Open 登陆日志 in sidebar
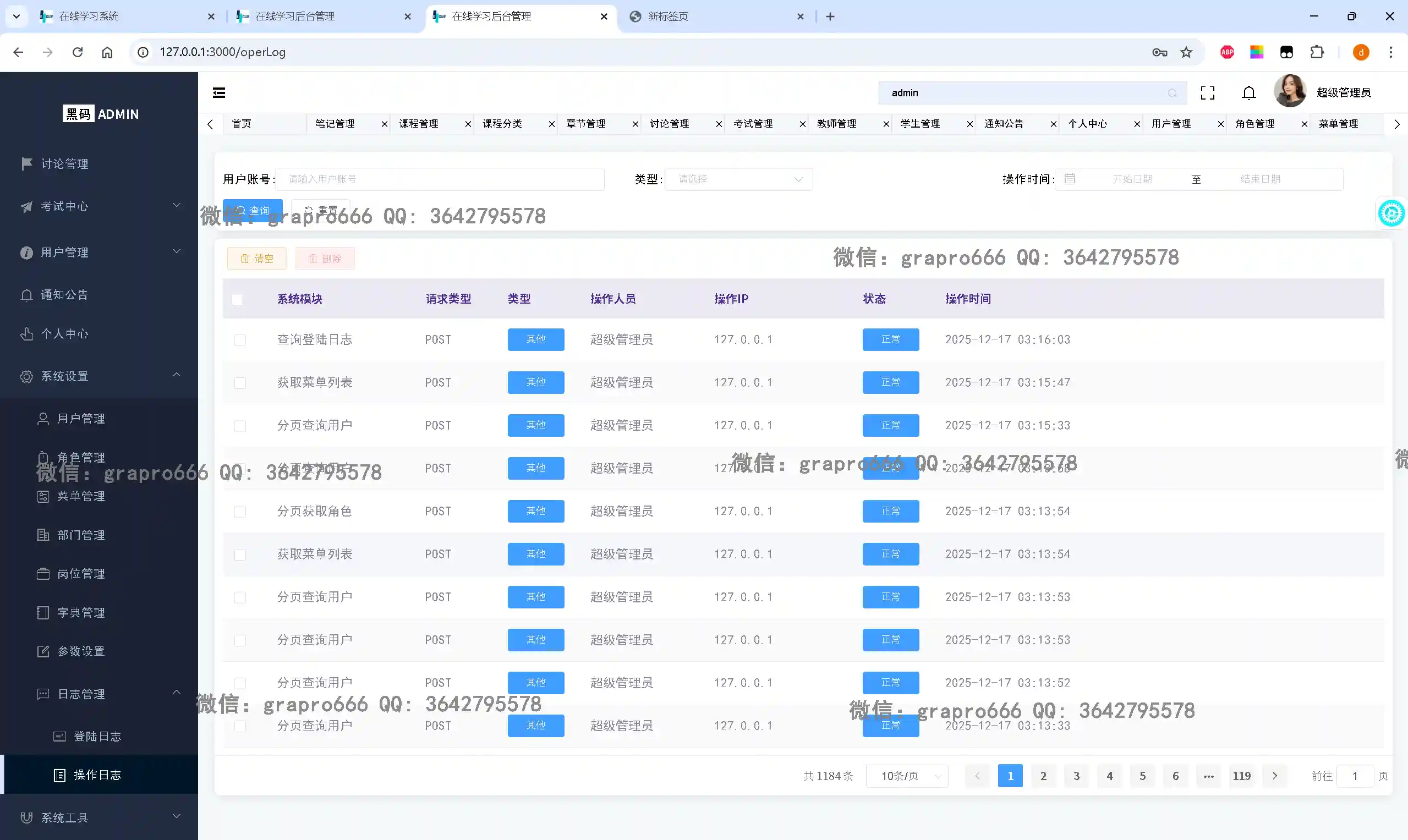 (x=97, y=736)
